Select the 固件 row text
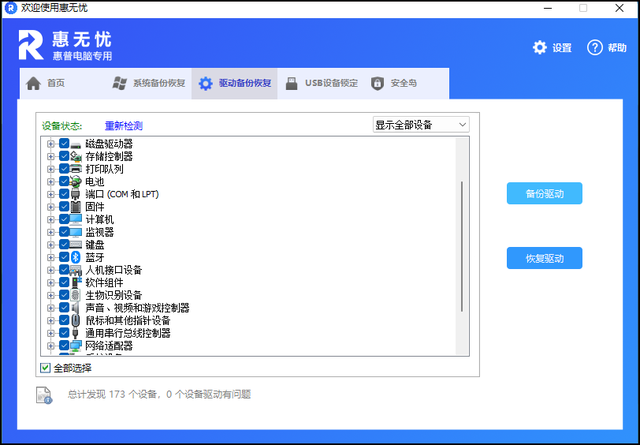640x445 pixels. click(x=95, y=207)
